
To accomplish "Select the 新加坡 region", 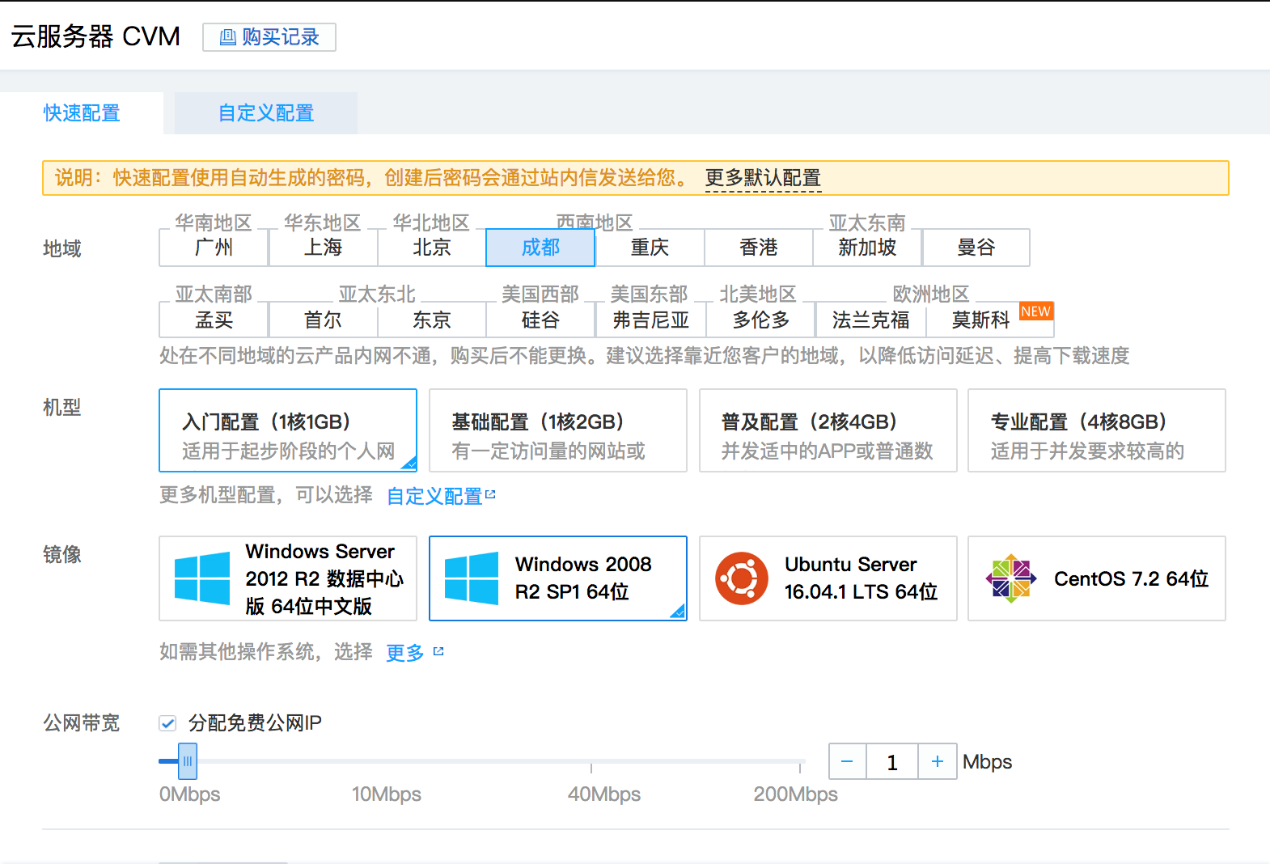I will [867, 247].
